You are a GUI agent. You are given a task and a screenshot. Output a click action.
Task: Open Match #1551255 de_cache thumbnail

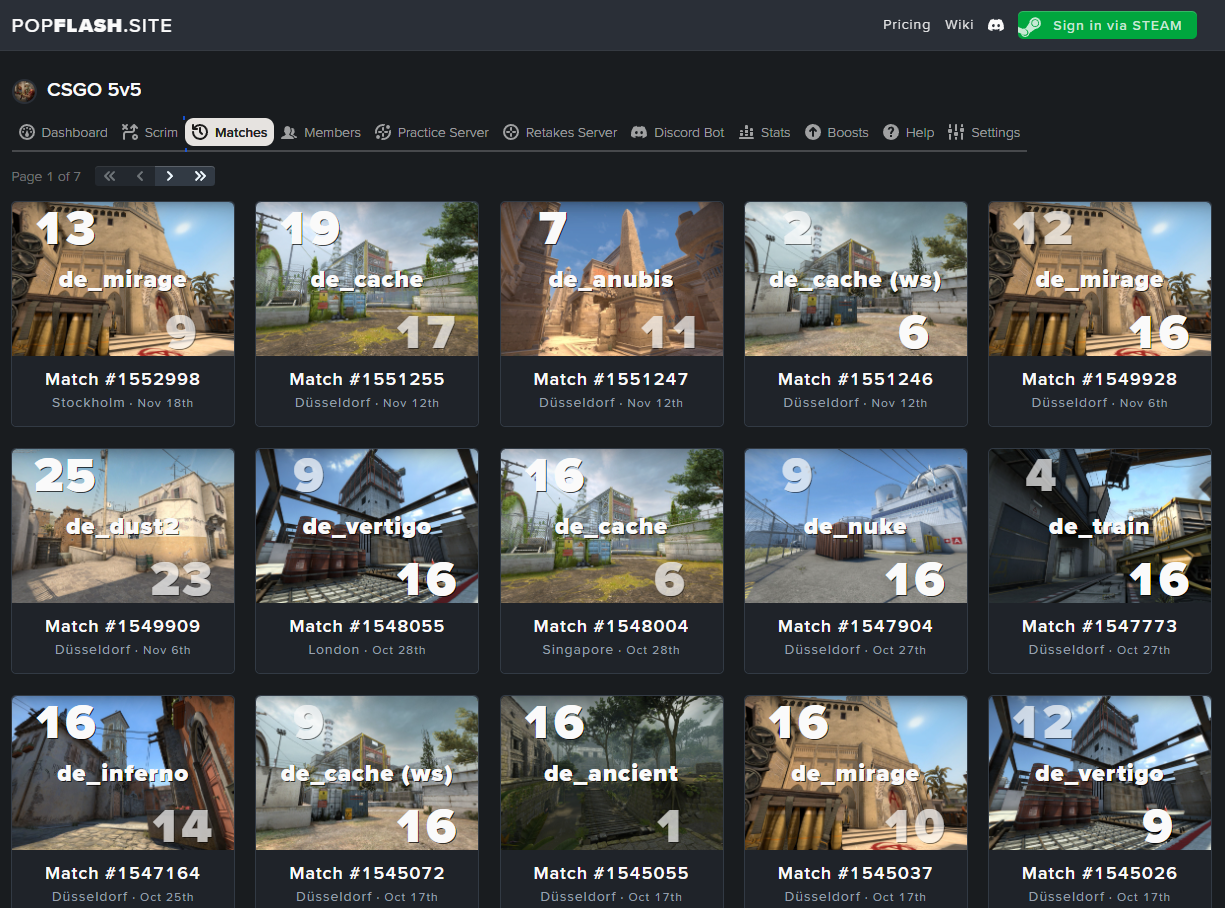[x=367, y=279]
